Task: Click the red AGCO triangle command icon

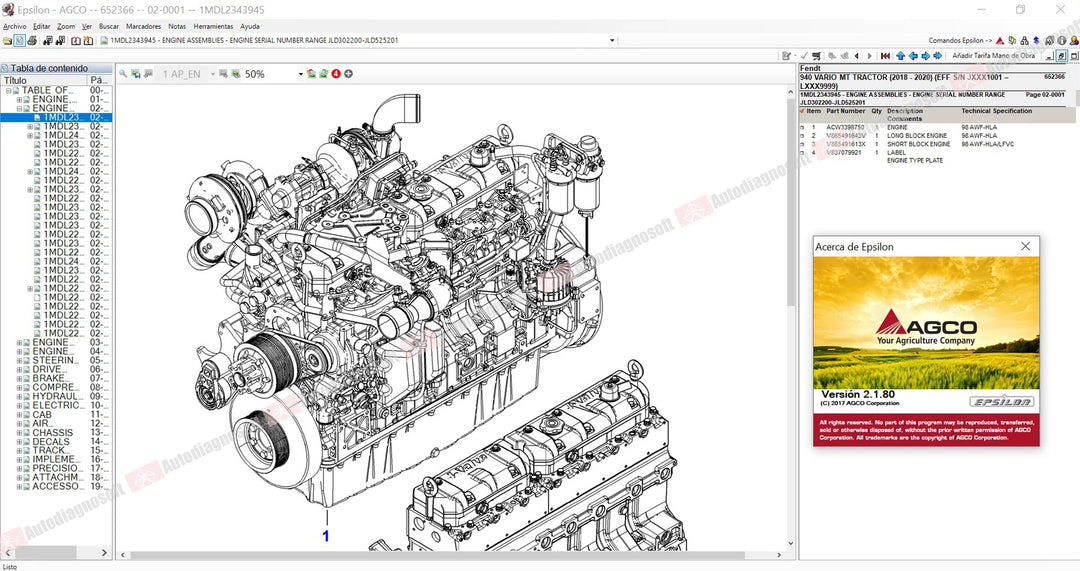Action: pyautogui.click(x=1000, y=41)
